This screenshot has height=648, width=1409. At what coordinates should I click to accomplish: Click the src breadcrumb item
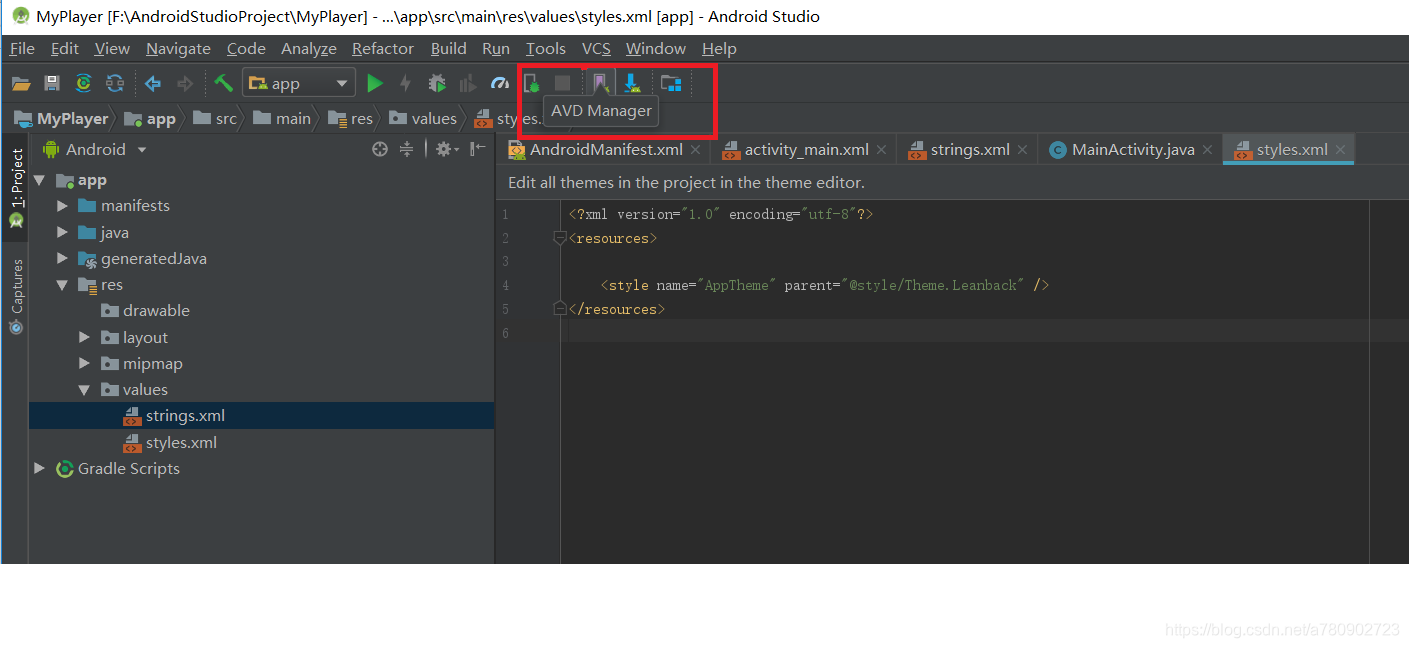click(x=215, y=118)
